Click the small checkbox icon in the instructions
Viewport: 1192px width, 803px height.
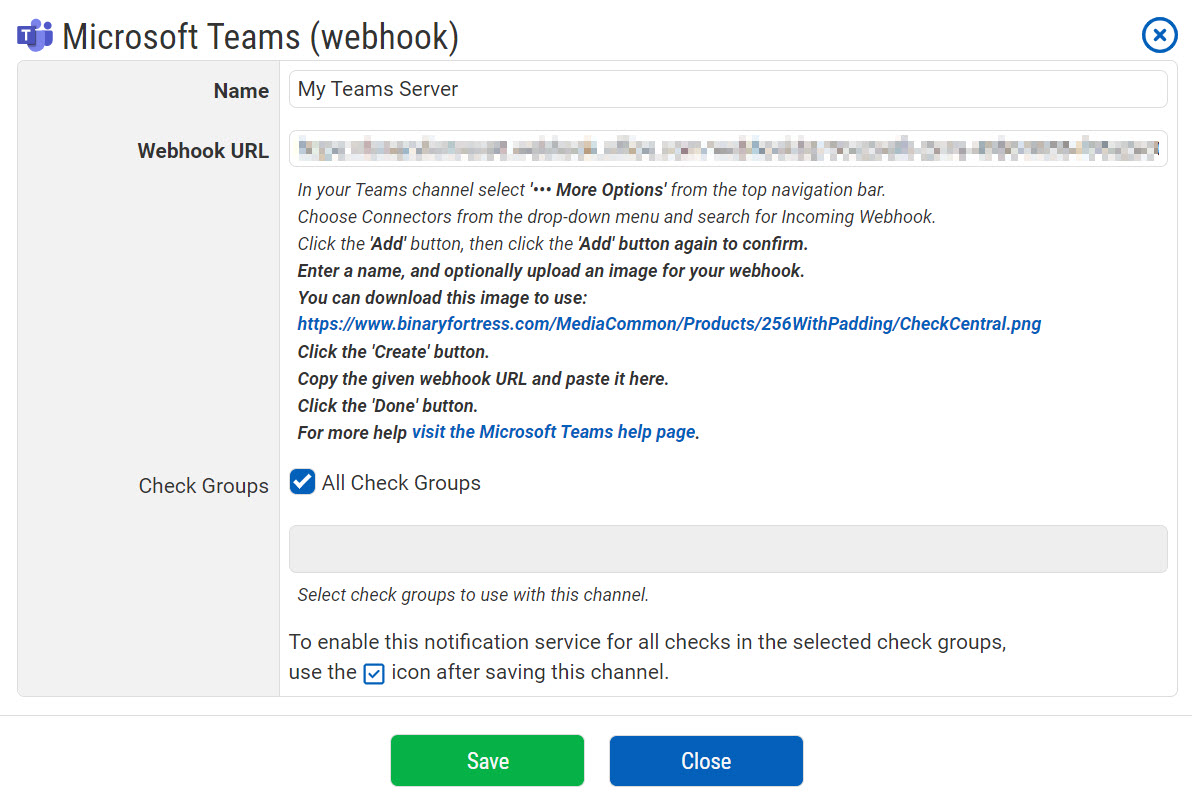pos(373,673)
